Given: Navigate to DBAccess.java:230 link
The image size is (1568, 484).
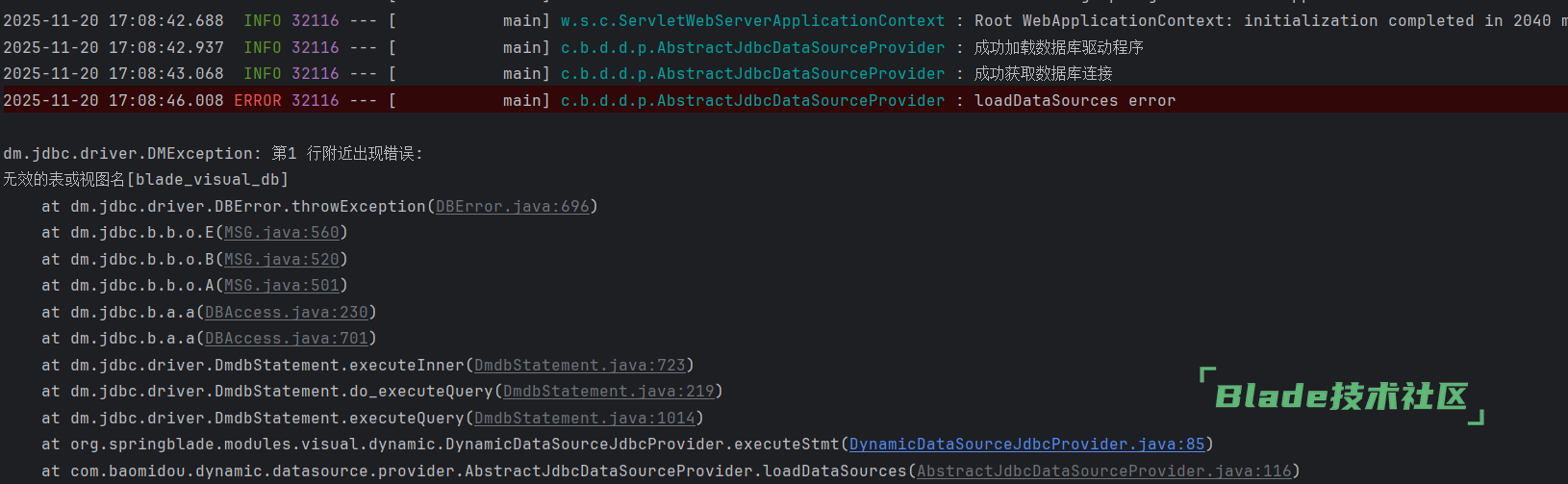Looking at the screenshot, I should point(286,313).
